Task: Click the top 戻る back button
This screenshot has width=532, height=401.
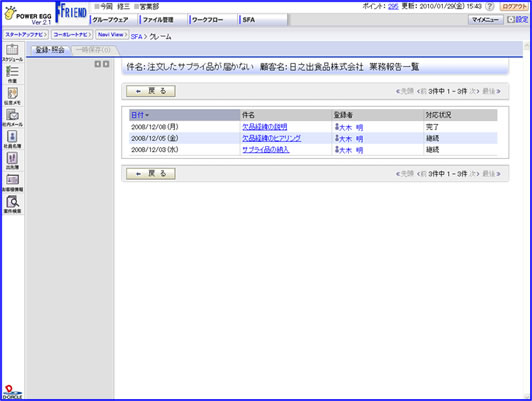Action: [x=151, y=91]
